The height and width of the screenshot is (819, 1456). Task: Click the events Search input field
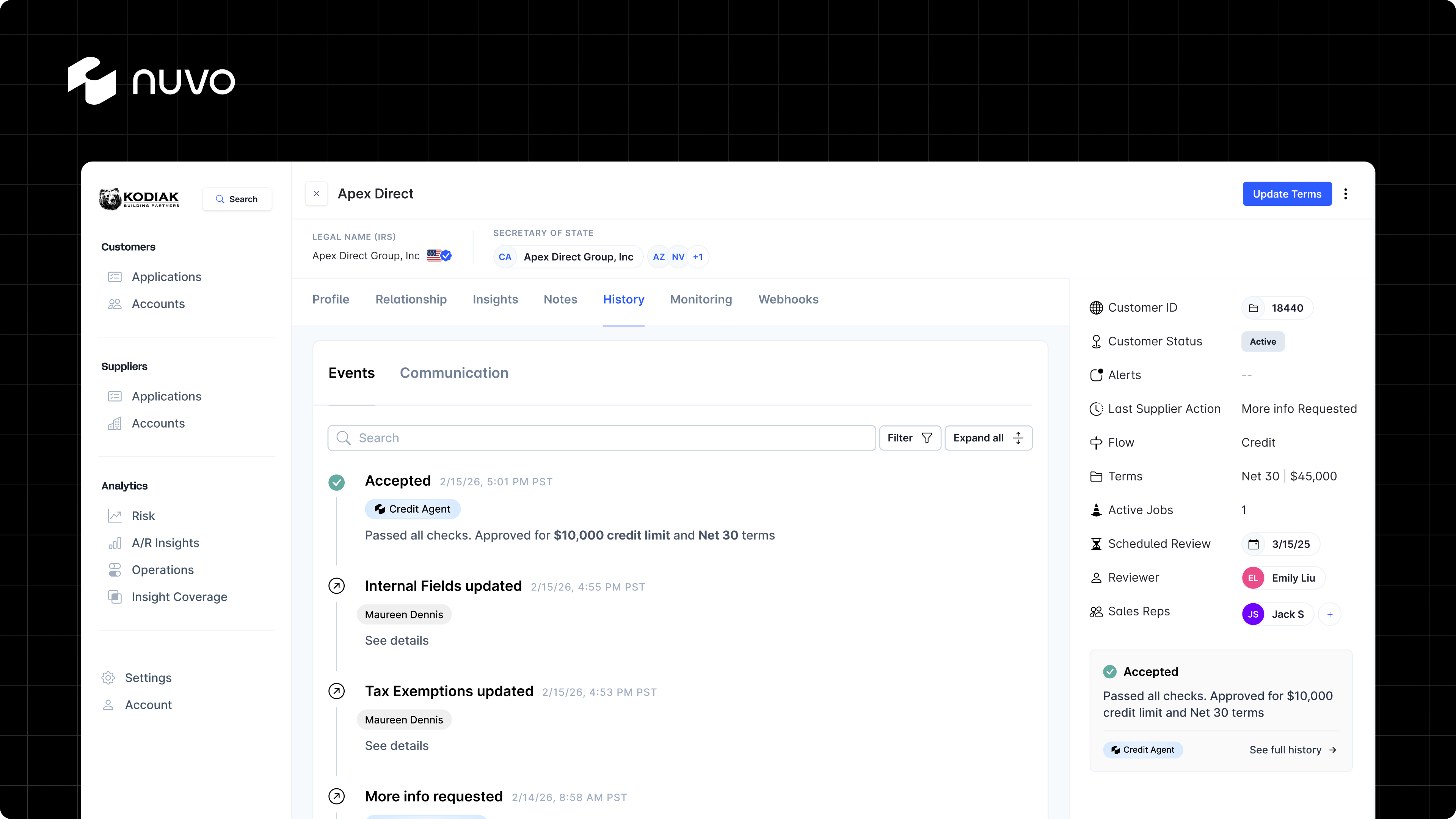coord(601,438)
